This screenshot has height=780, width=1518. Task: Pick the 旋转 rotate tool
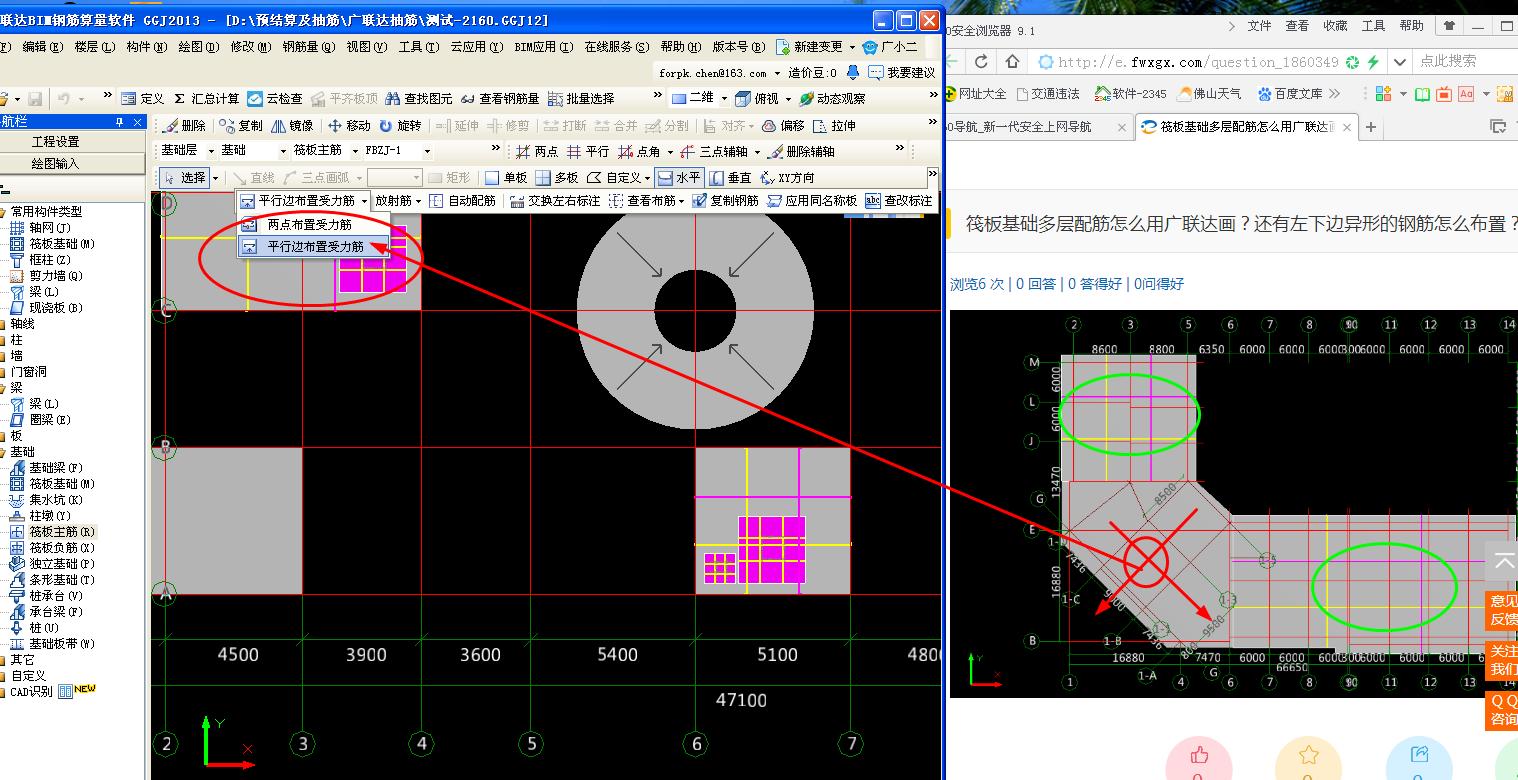399,126
